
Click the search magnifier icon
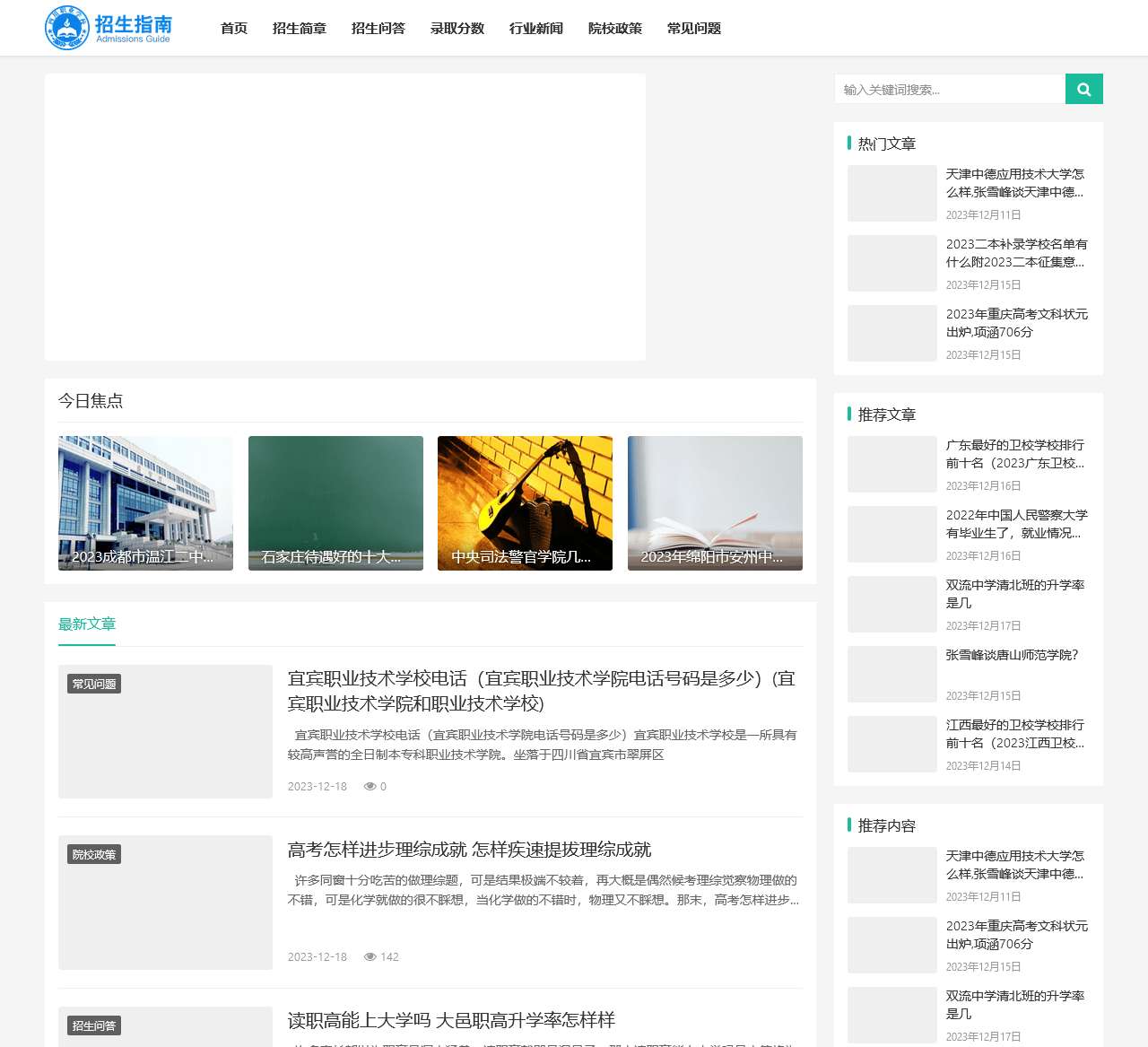point(1083,89)
